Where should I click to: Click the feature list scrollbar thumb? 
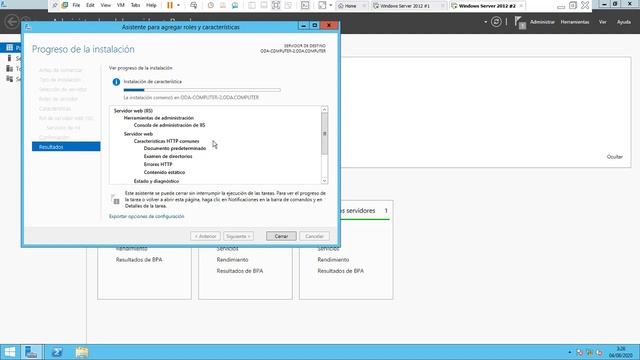coord(324,134)
